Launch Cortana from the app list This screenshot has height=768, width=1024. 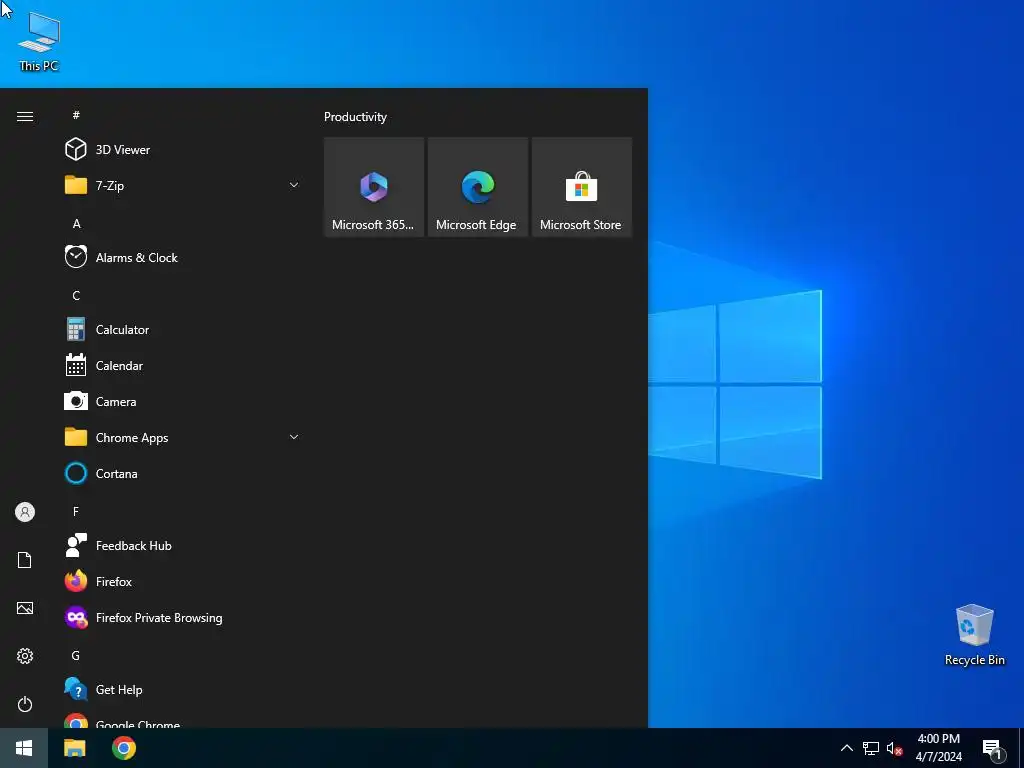click(182, 473)
